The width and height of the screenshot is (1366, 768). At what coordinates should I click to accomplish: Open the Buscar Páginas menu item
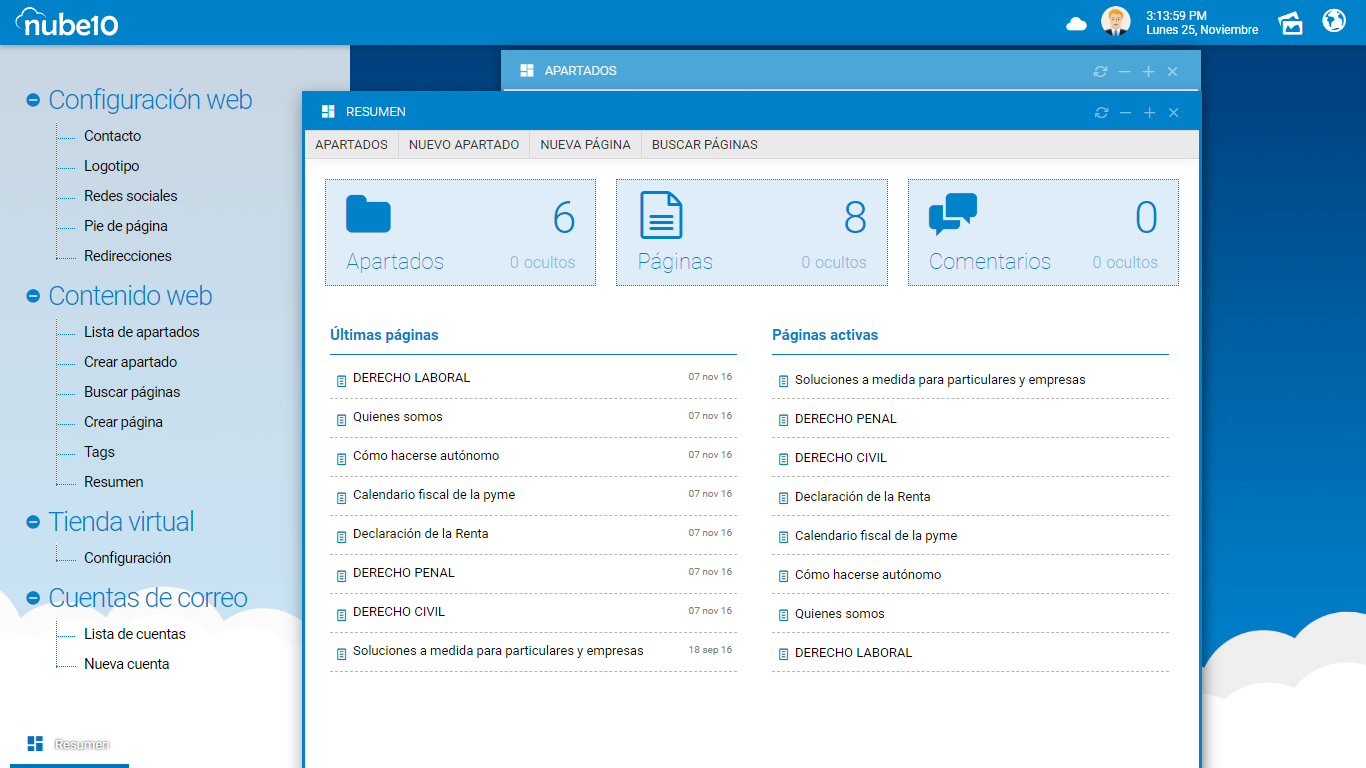coord(704,145)
